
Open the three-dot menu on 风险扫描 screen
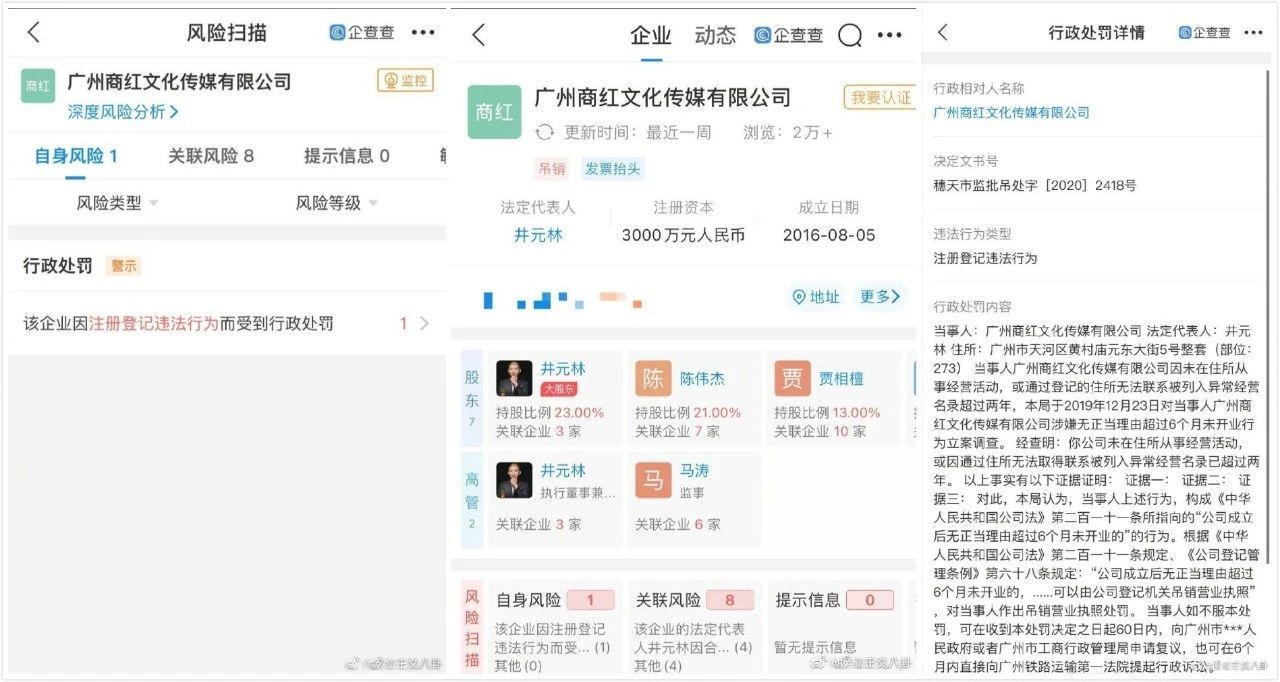pyautogui.click(x=423, y=32)
